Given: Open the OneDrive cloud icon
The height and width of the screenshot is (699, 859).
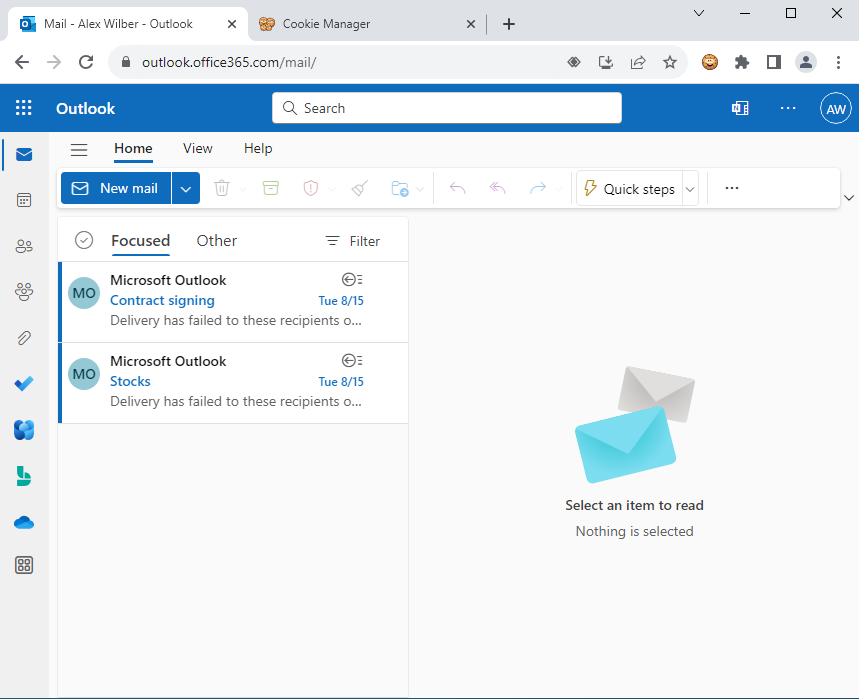Looking at the screenshot, I should [24, 522].
